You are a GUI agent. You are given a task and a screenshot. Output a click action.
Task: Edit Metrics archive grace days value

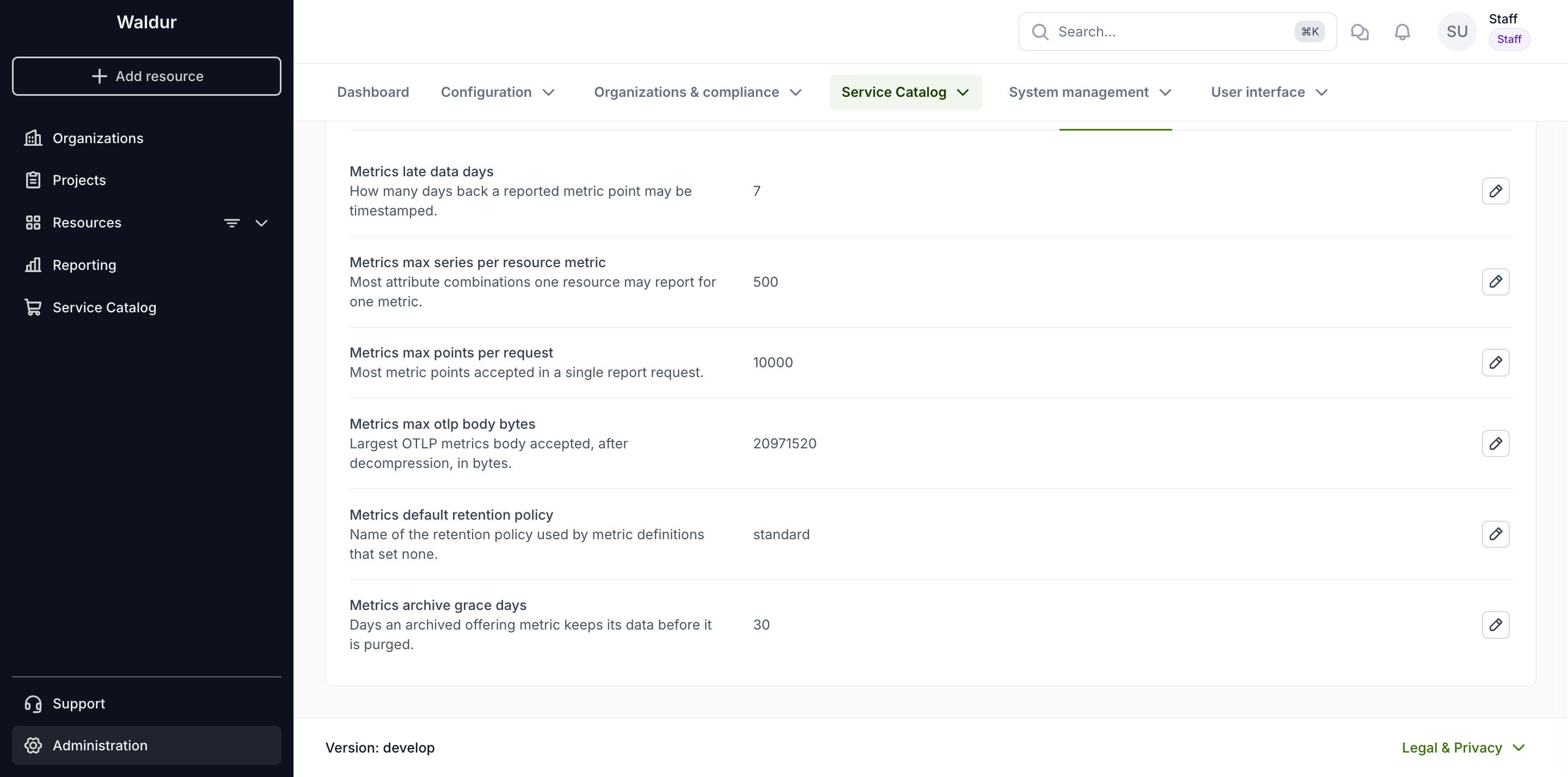pos(1495,625)
